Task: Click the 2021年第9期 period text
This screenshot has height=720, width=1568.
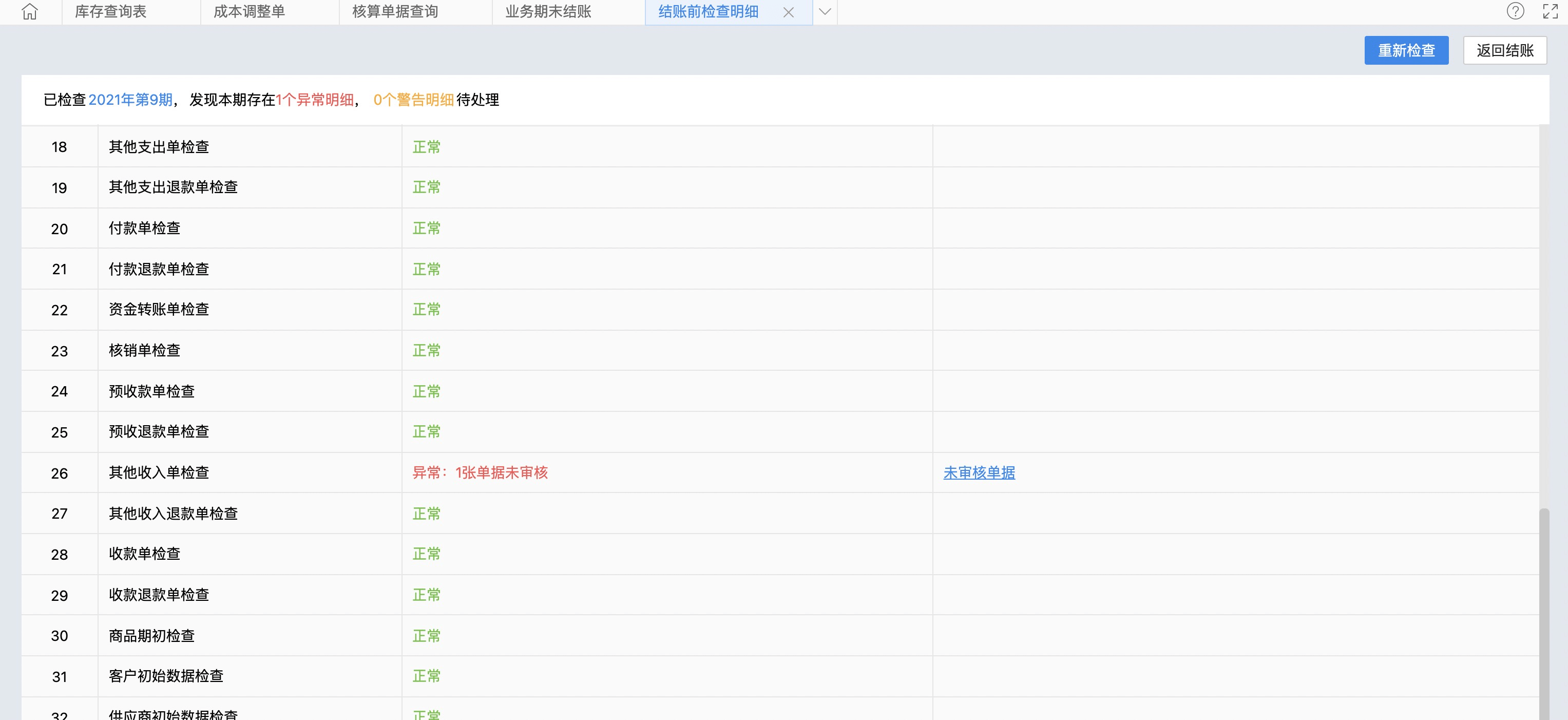Action: pyautogui.click(x=130, y=100)
